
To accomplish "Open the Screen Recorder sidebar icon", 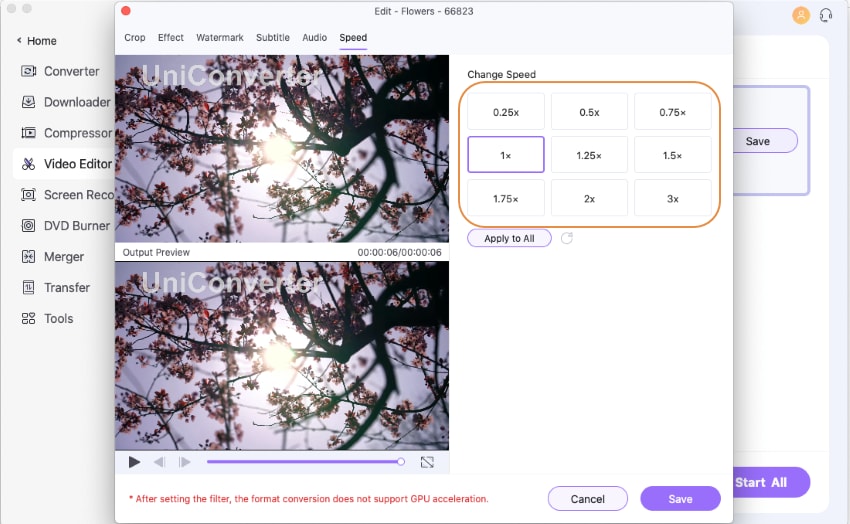I will pos(28,195).
